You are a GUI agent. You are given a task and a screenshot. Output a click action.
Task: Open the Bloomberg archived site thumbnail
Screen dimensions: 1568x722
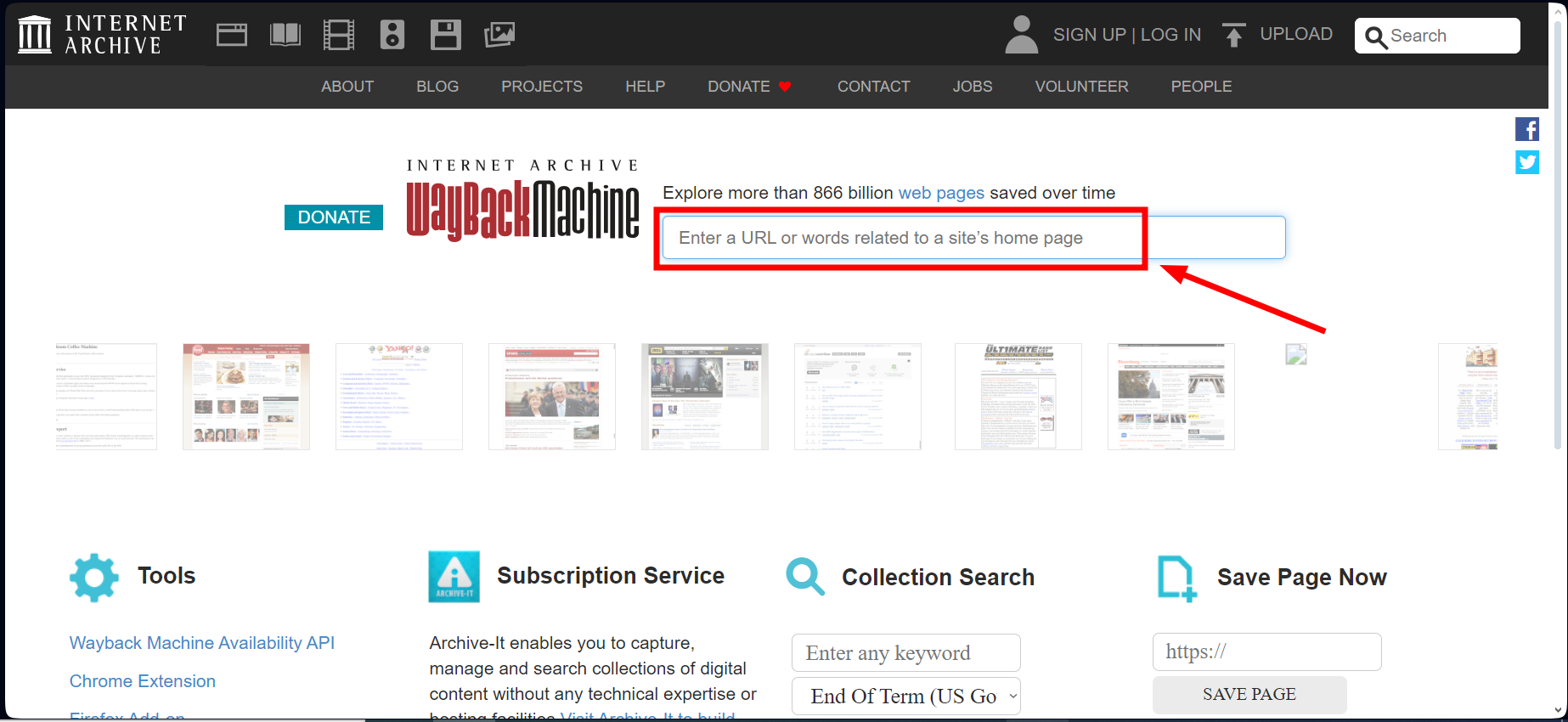coord(1171,397)
